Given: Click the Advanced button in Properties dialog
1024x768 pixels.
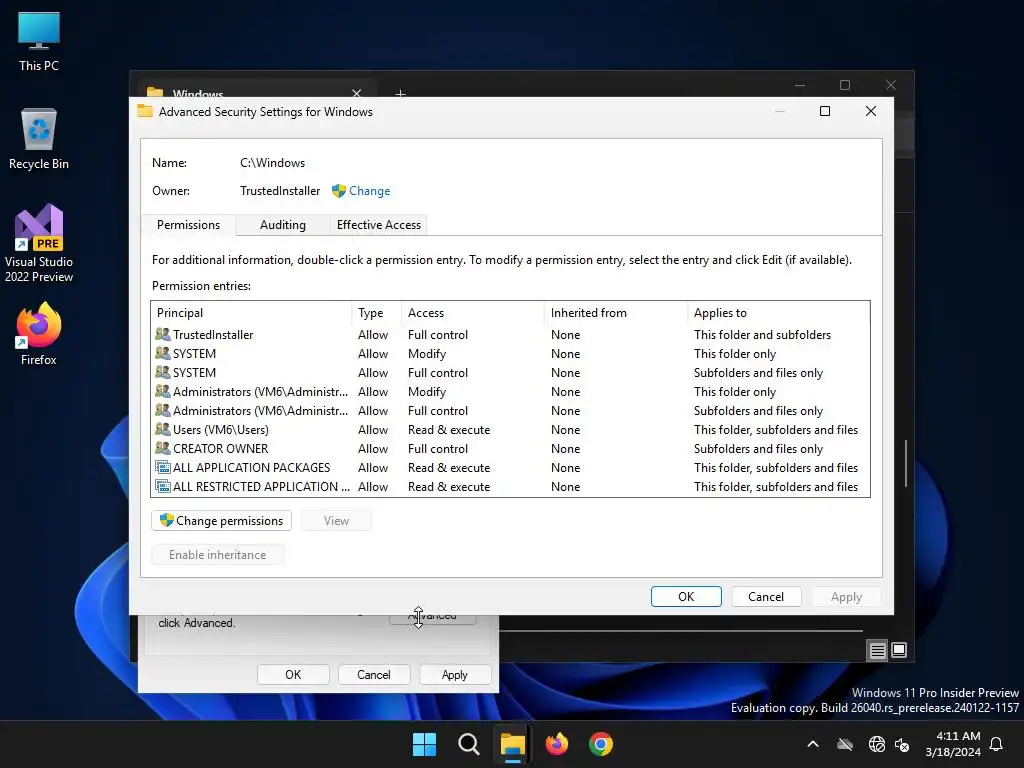Looking at the screenshot, I should [432, 619].
